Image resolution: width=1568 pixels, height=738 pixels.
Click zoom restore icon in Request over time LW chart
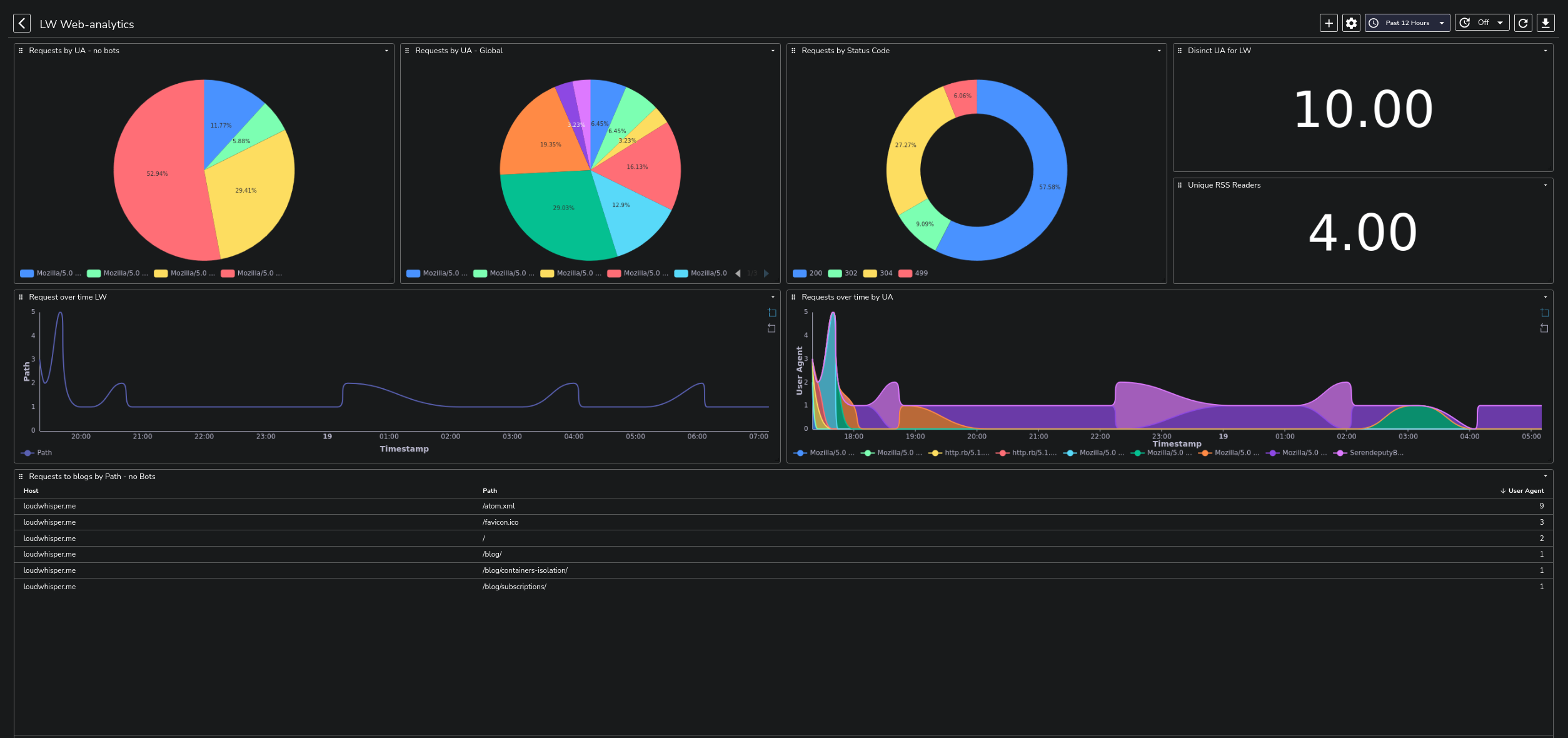click(x=772, y=328)
